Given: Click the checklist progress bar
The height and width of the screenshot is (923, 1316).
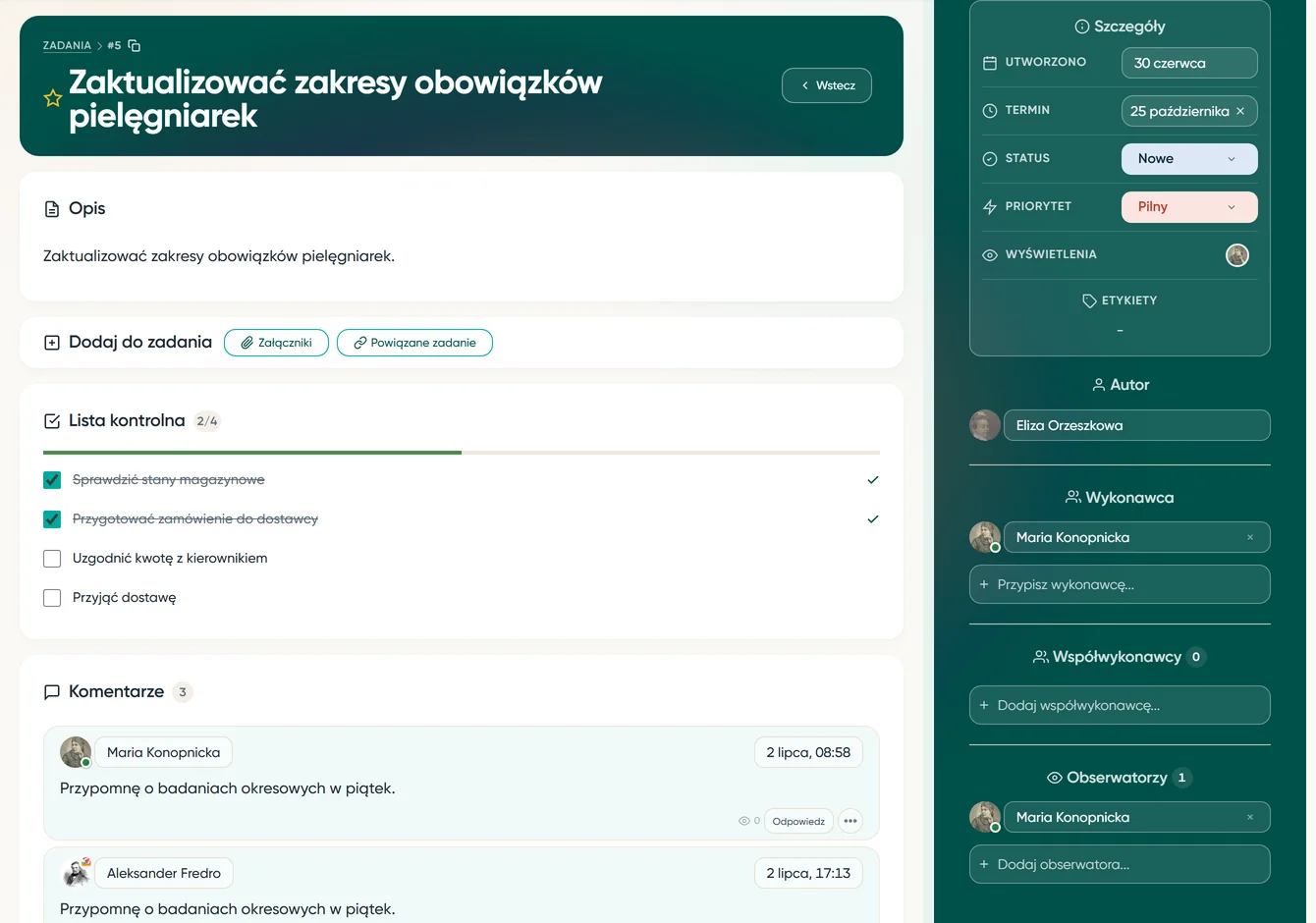Looking at the screenshot, I should coord(462,453).
